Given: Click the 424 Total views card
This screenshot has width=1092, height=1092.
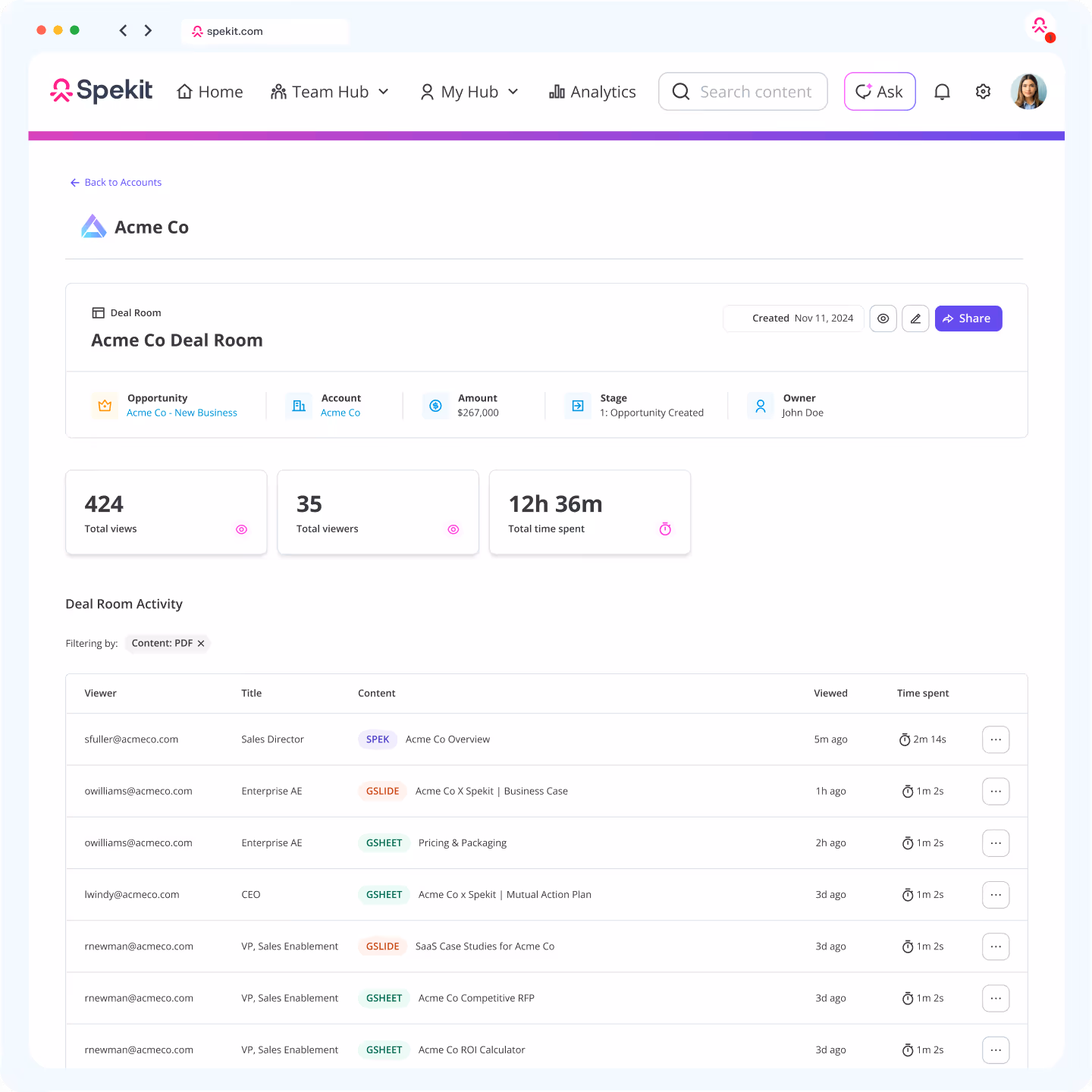Looking at the screenshot, I should [166, 513].
